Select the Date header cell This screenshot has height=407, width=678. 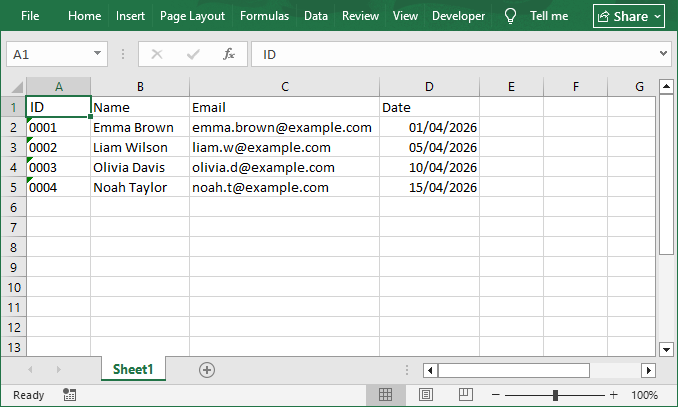click(429, 107)
